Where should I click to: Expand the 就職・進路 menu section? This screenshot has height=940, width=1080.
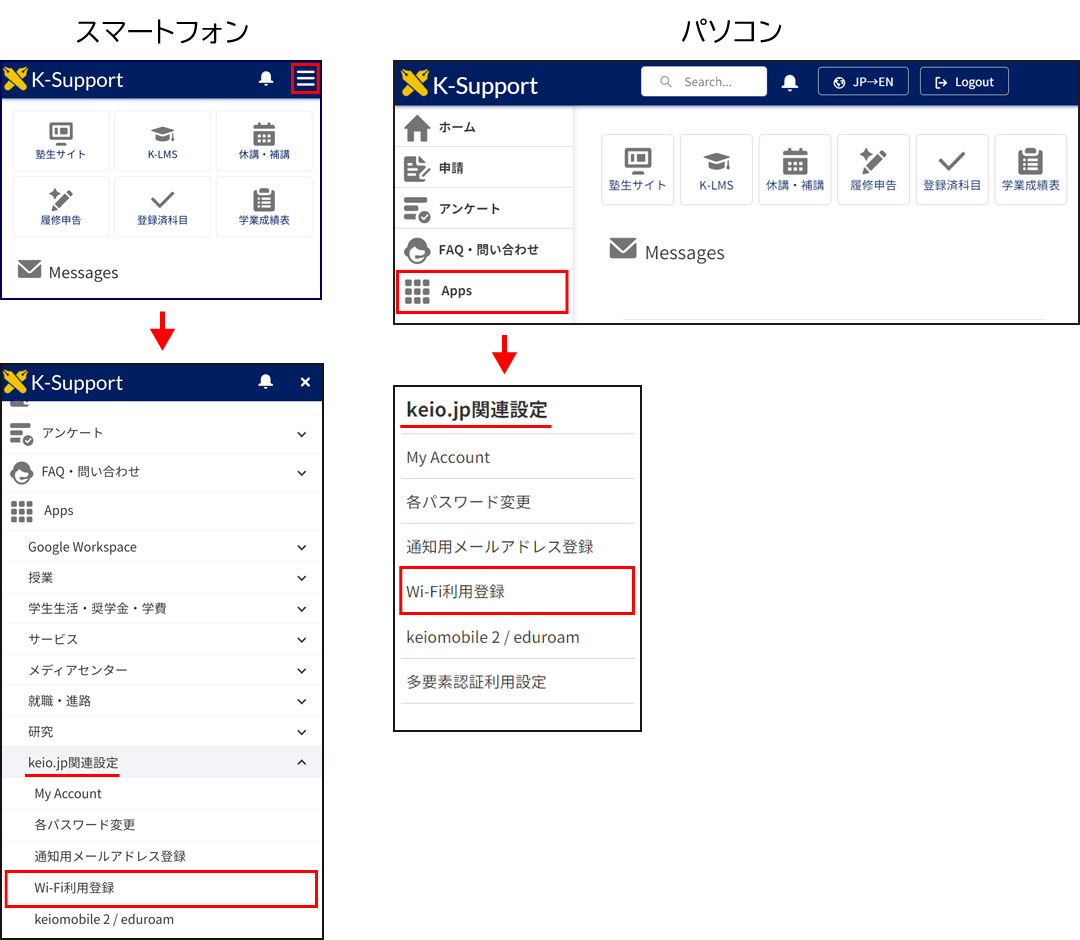pyautogui.click(x=301, y=701)
